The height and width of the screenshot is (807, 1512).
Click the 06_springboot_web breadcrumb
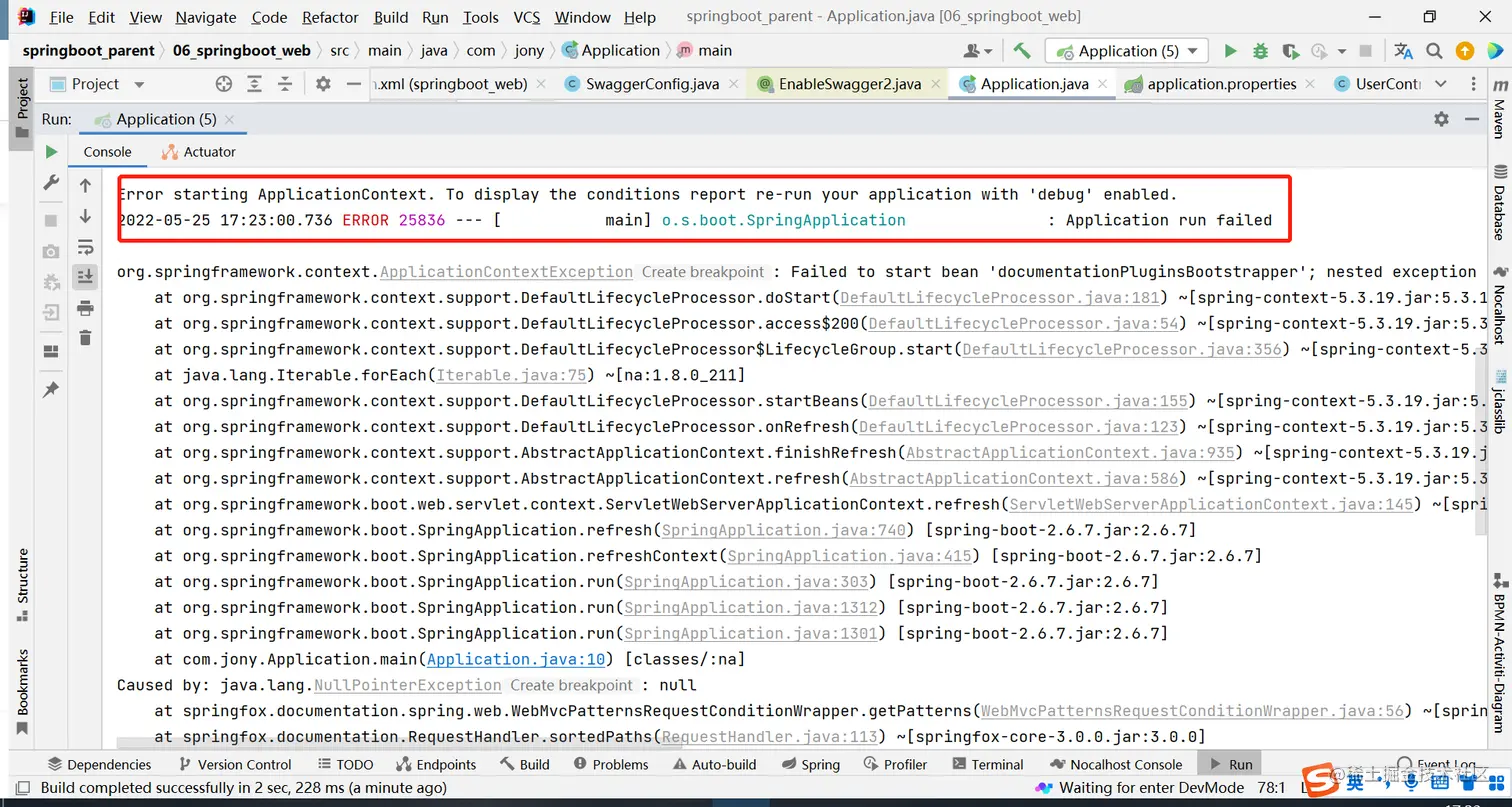241,50
